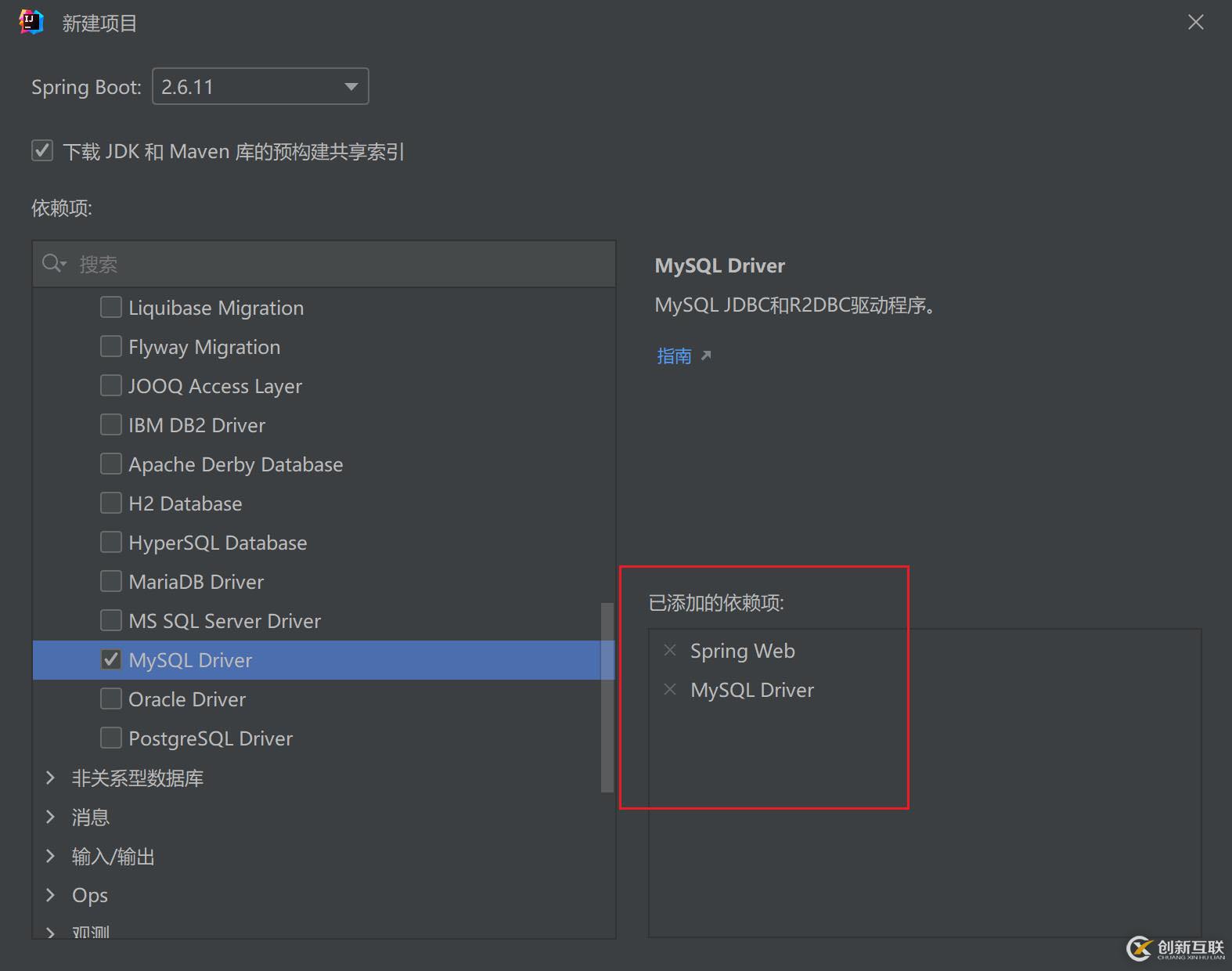1232x971 pixels.
Task: Check the IBM DB2 Driver checkbox
Action: point(111,424)
